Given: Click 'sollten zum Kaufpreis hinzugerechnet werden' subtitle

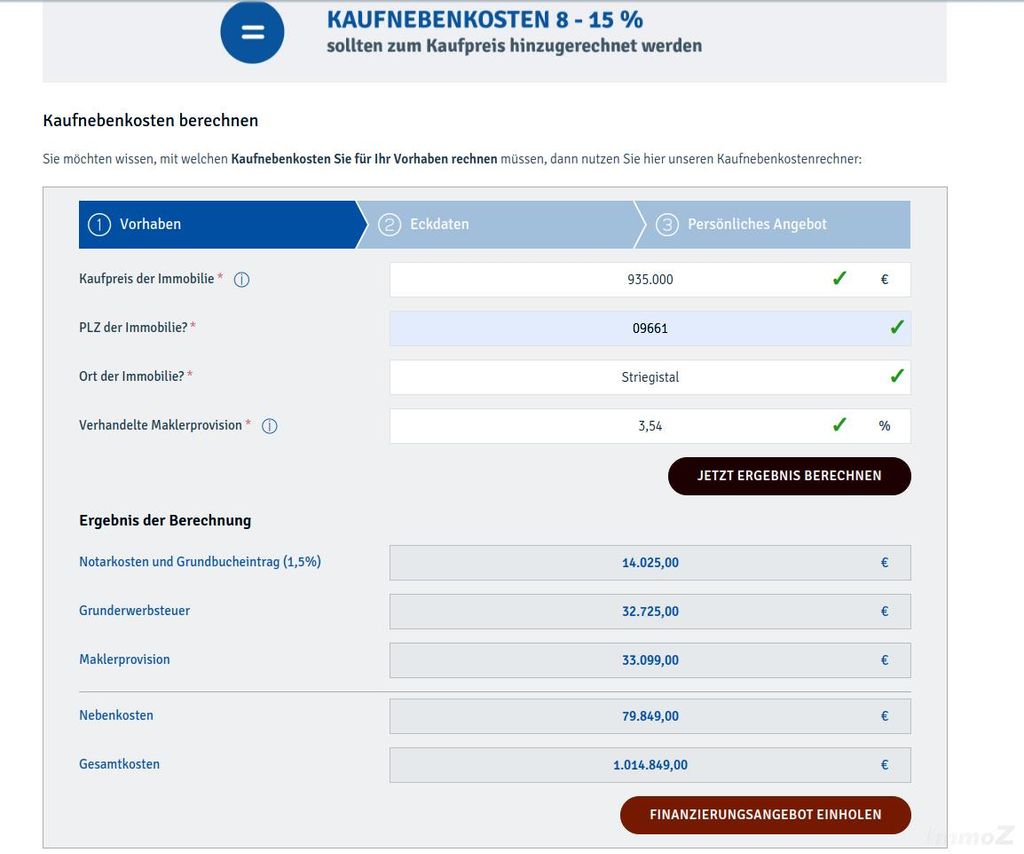Looking at the screenshot, I should (515, 46).
